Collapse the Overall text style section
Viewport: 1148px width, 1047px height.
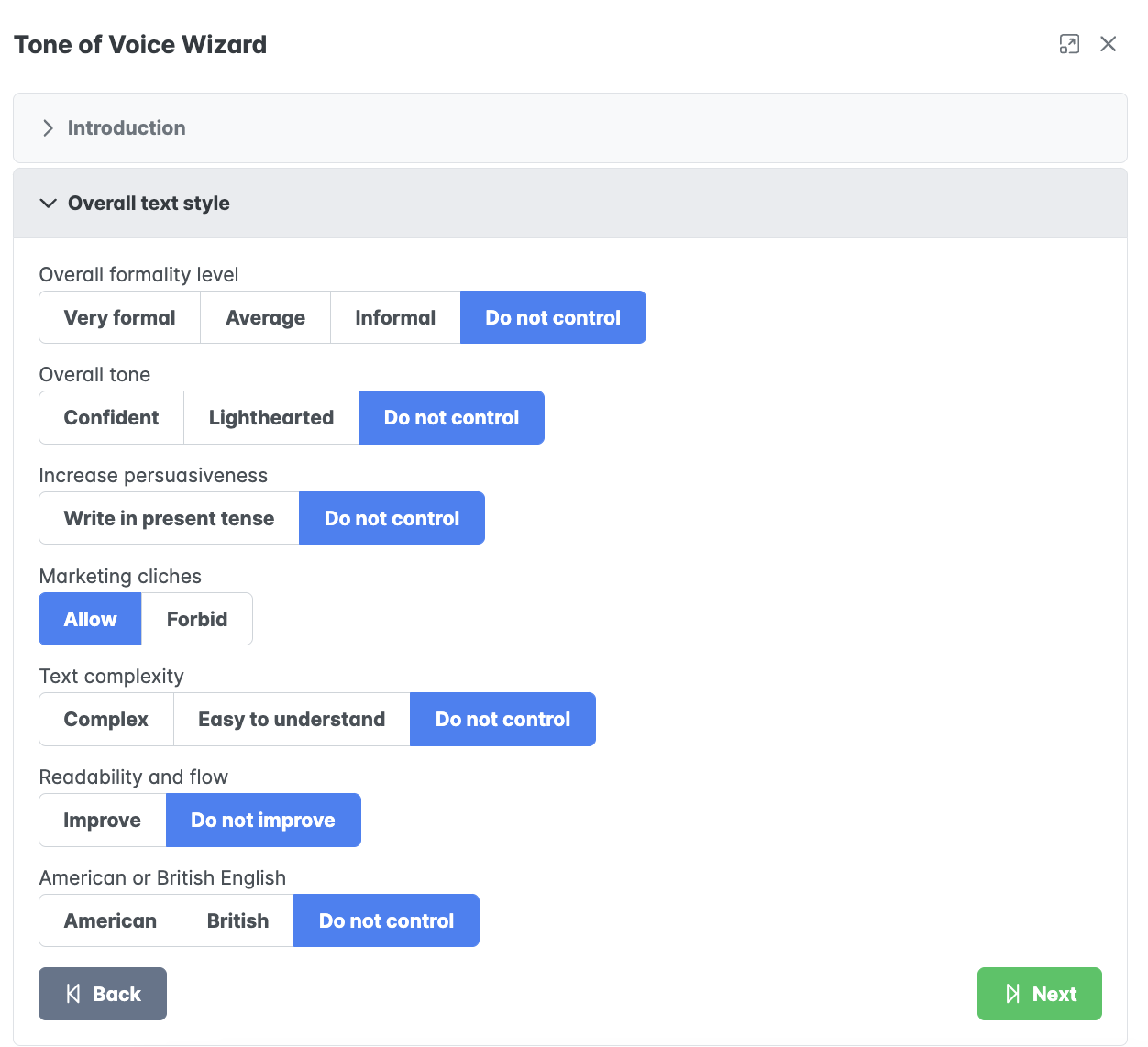tap(148, 204)
